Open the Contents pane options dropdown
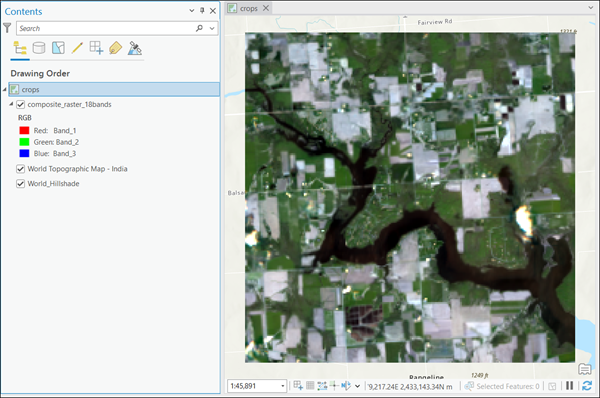 (x=192, y=11)
